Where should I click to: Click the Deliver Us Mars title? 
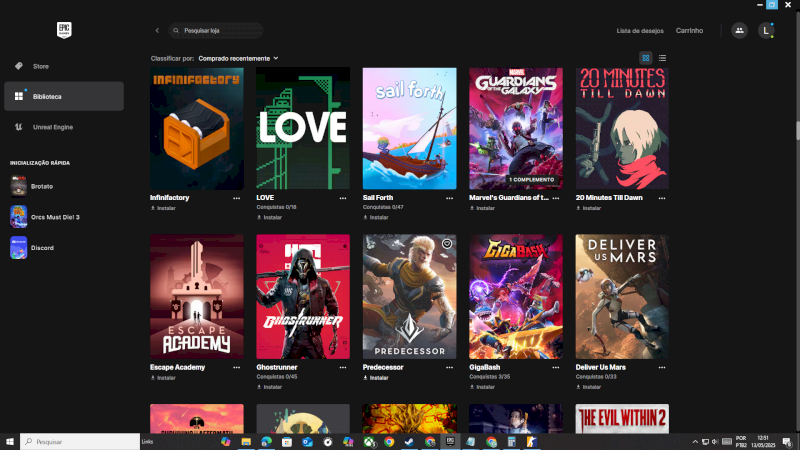point(601,367)
